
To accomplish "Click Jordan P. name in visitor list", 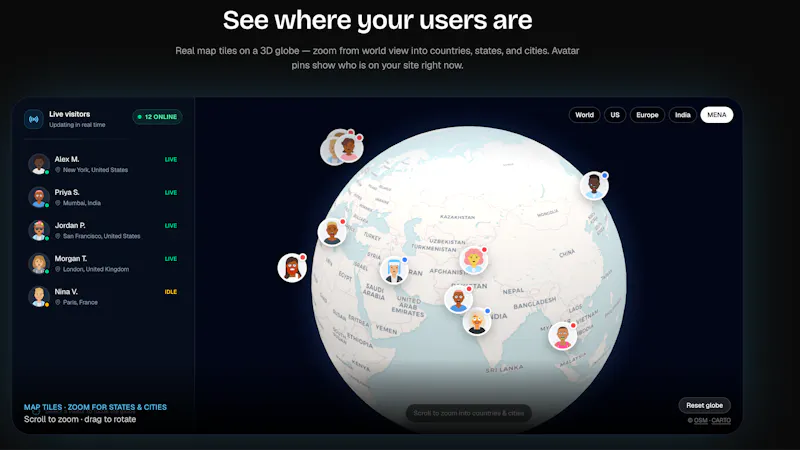I will tap(70, 226).
